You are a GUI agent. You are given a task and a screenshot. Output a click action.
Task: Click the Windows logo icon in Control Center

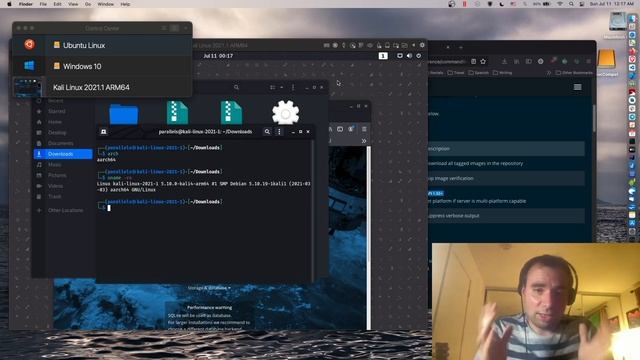point(29,65)
